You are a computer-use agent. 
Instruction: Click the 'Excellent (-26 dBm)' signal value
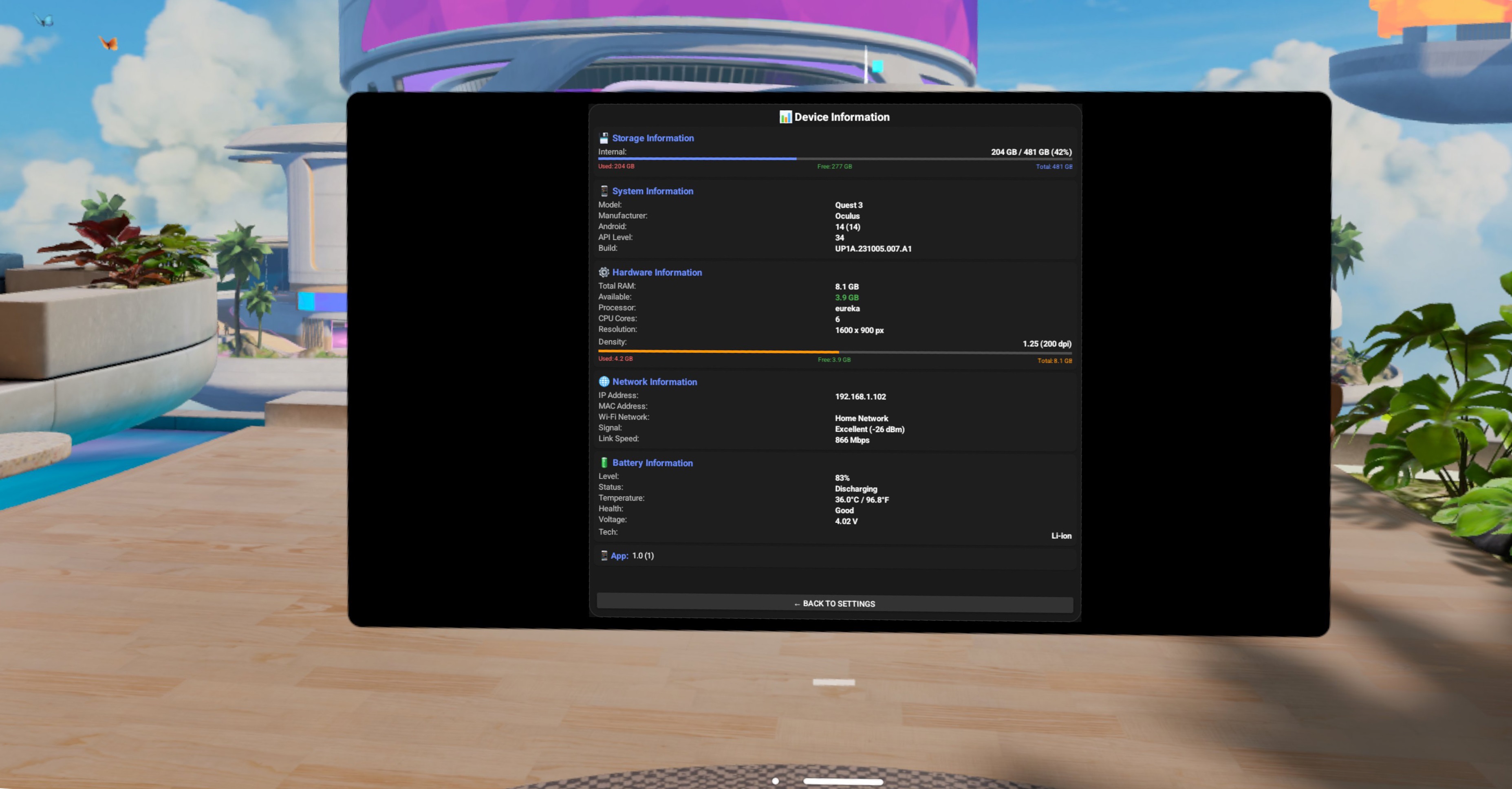[x=869, y=429]
